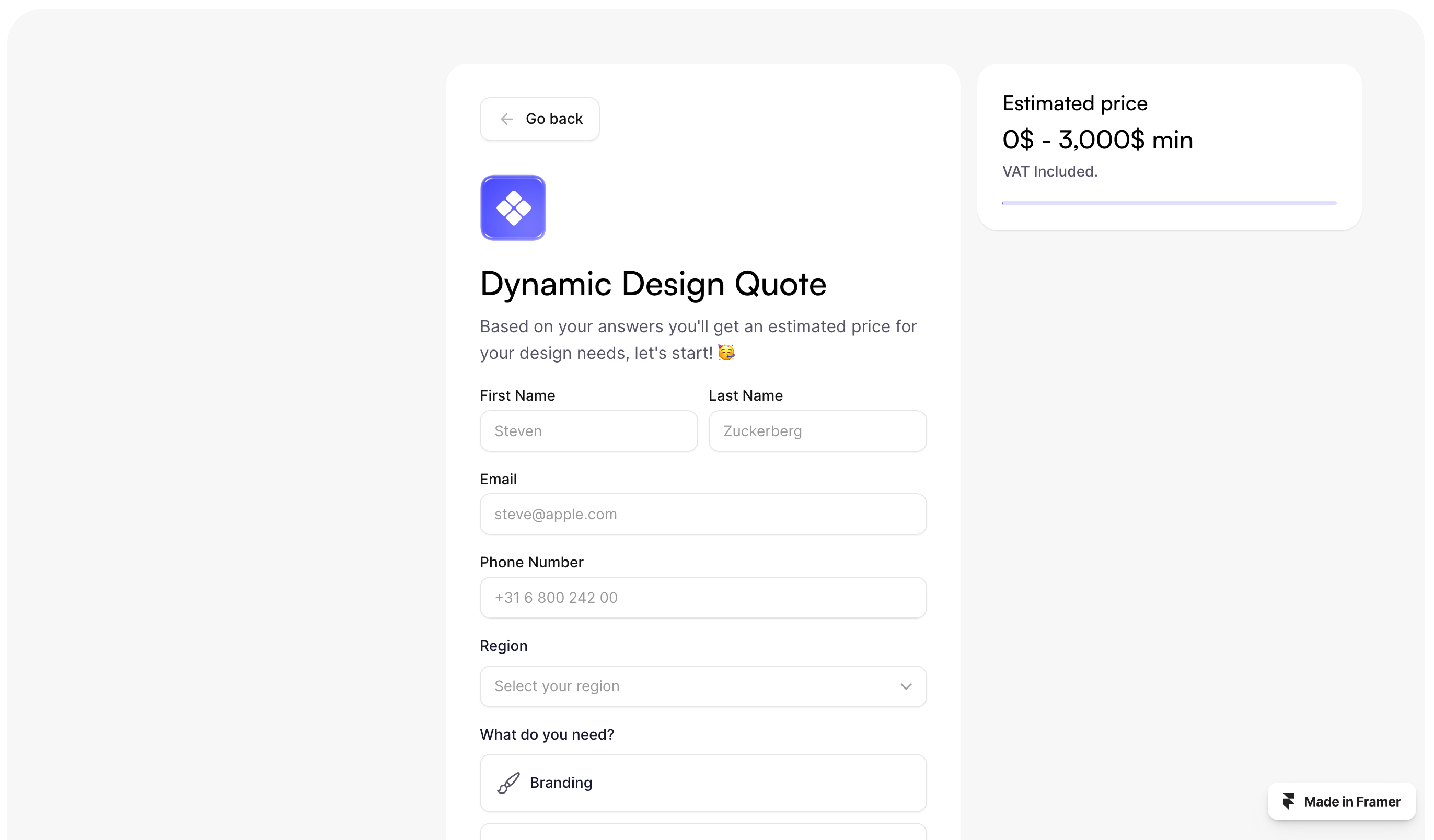Focus the First Name field with Steven placeholder
The width and height of the screenshot is (1434, 840).
coord(588,431)
